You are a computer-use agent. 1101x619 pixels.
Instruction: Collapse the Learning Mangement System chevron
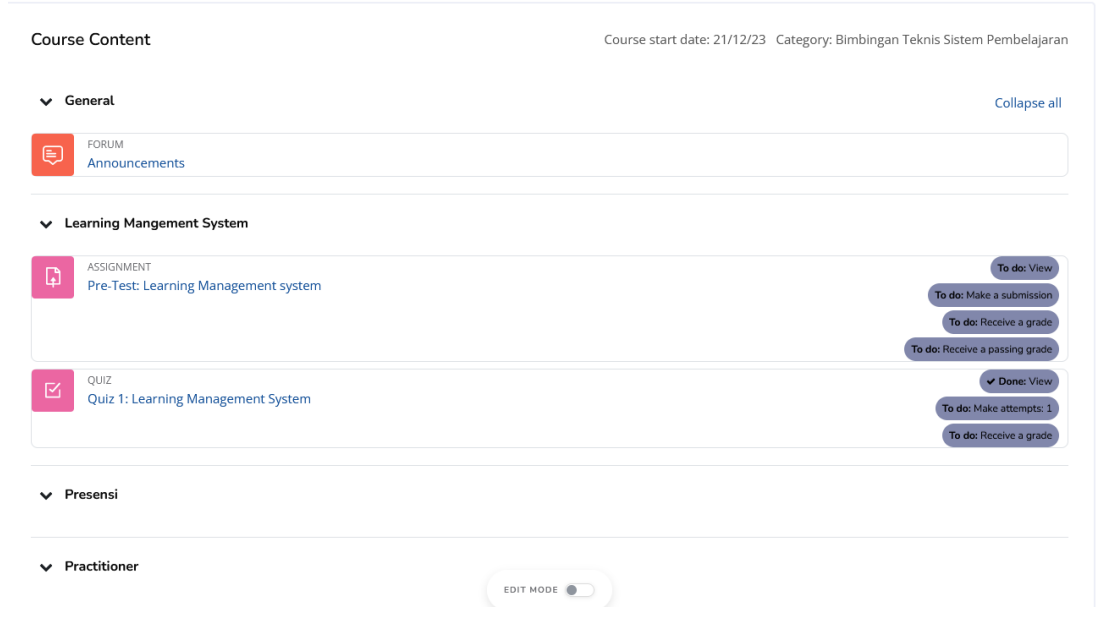pyautogui.click(x=45, y=225)
